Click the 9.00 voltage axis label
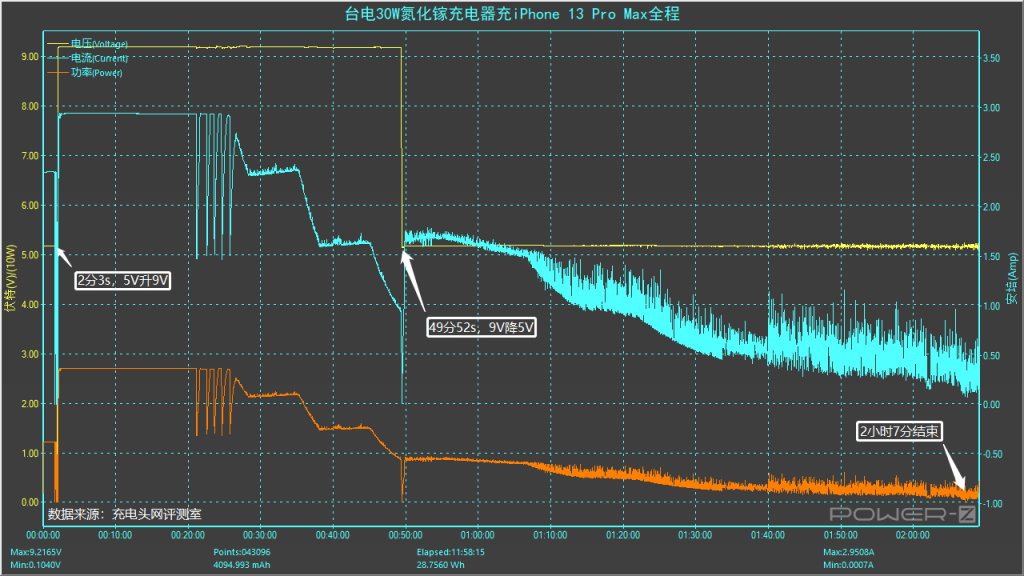The image size is (1024, 576). point(29,57)
